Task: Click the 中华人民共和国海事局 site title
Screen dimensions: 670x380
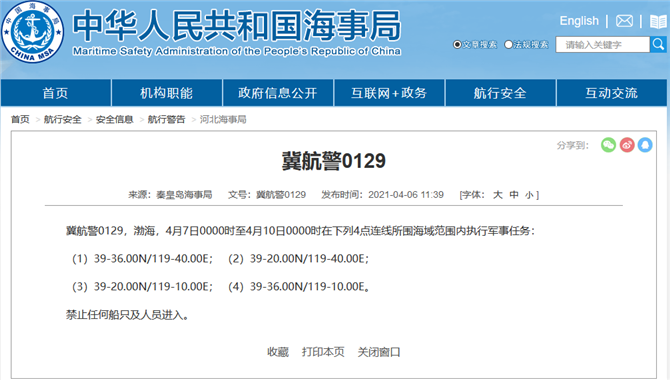Action: [x=237, y=26]
